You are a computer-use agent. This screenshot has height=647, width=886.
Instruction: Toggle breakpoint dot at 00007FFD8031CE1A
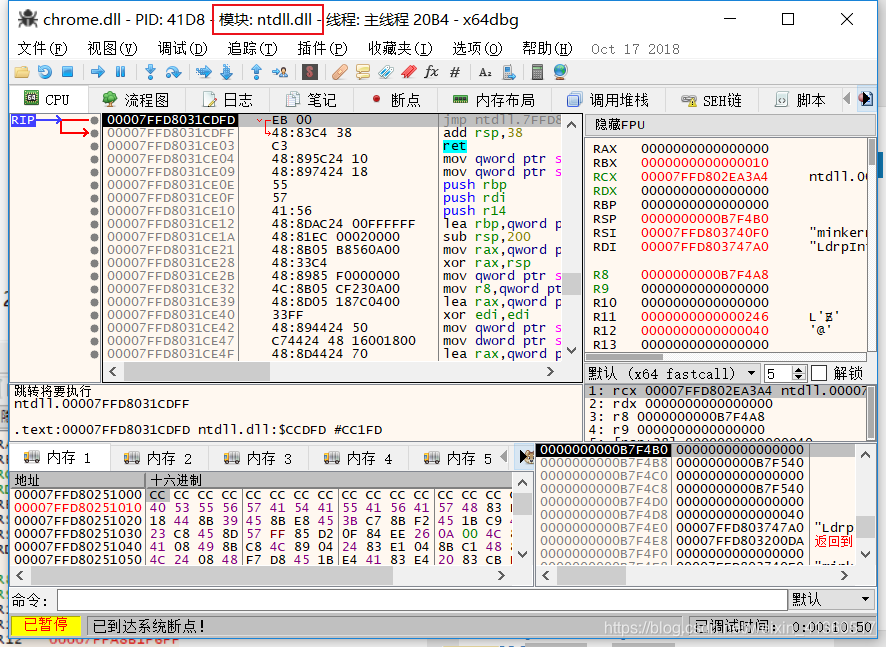(94, 237)
